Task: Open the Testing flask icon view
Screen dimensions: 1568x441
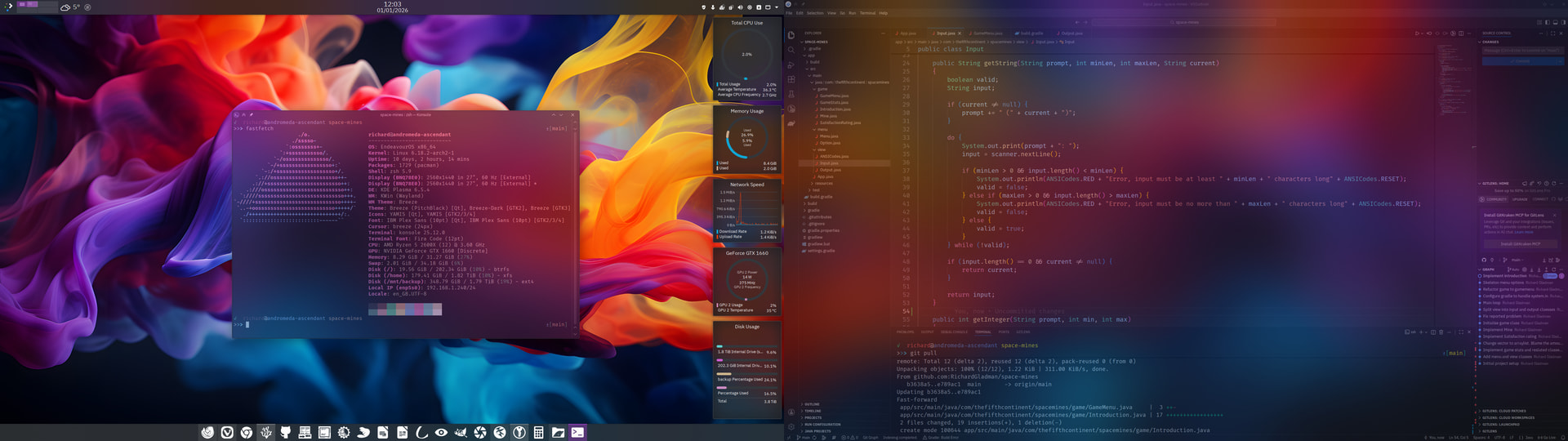Action: (x=791, y=94)
